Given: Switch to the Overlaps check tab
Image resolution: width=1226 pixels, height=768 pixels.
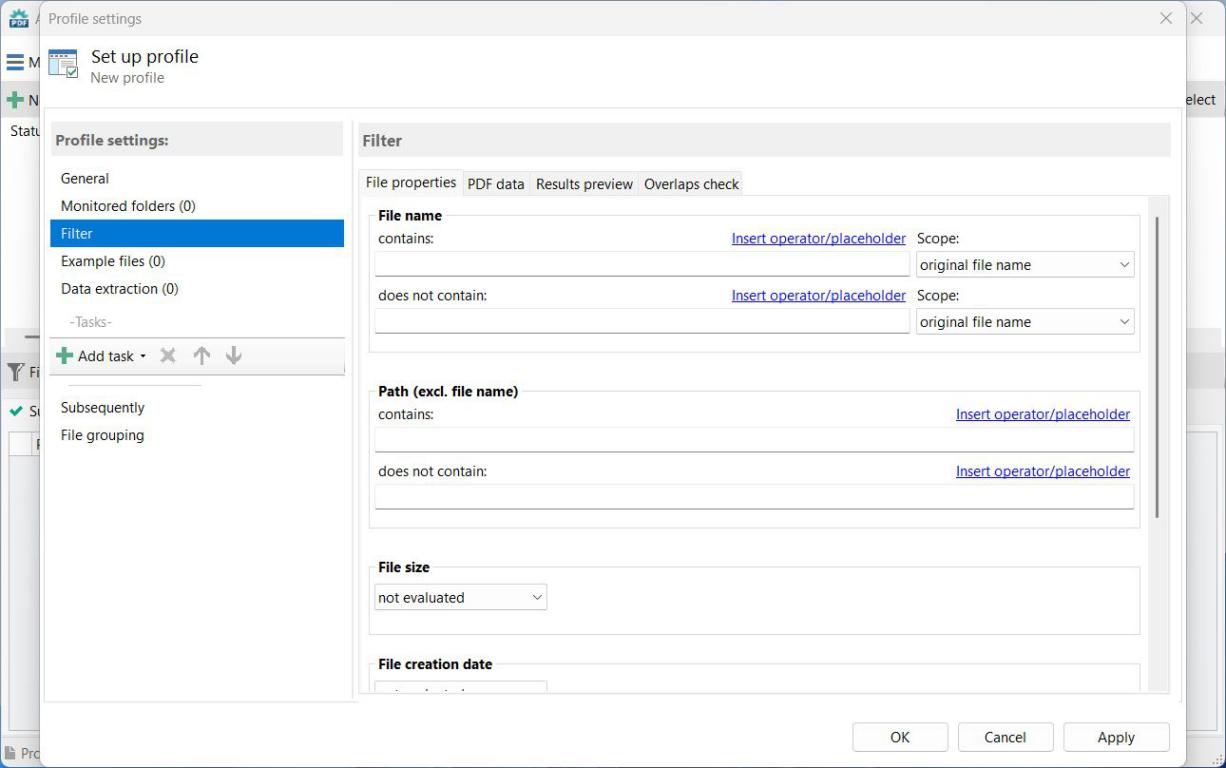Looking at the screenshot, I should point(691,184).
